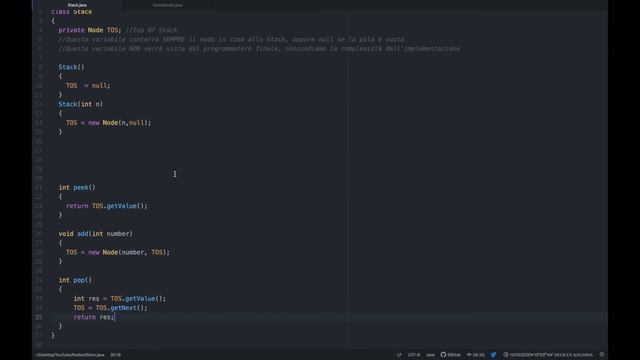Click the 'class Stack' declaration line
The height and width of the screenshot is (360, 640).
(72, 12)
